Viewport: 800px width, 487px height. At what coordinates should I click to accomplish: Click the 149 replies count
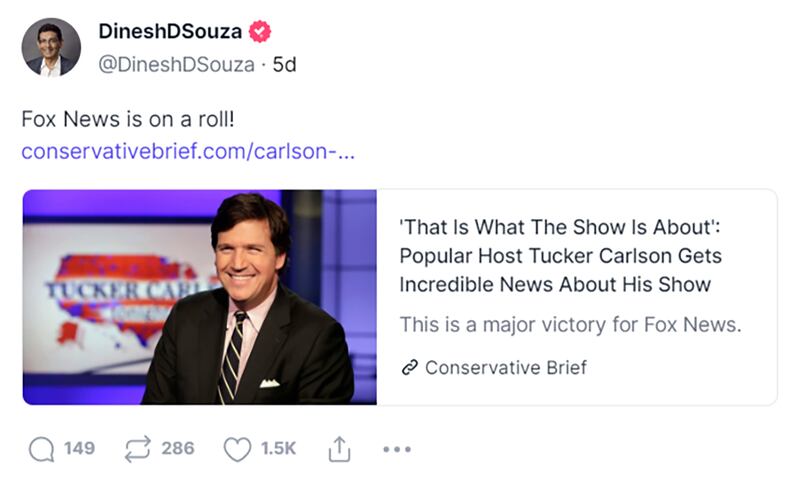click(79, 449)
